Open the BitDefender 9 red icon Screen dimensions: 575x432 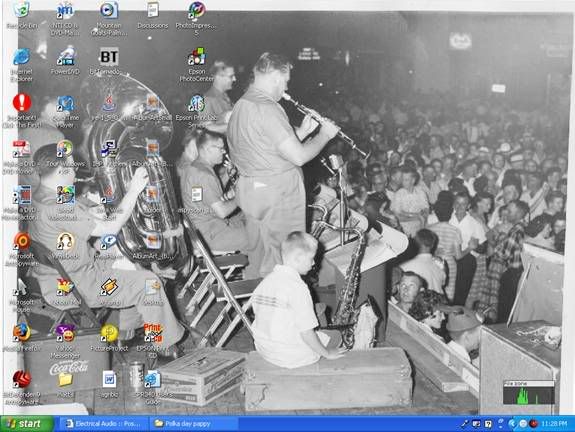pyautogui.click(x=22, y=379)
